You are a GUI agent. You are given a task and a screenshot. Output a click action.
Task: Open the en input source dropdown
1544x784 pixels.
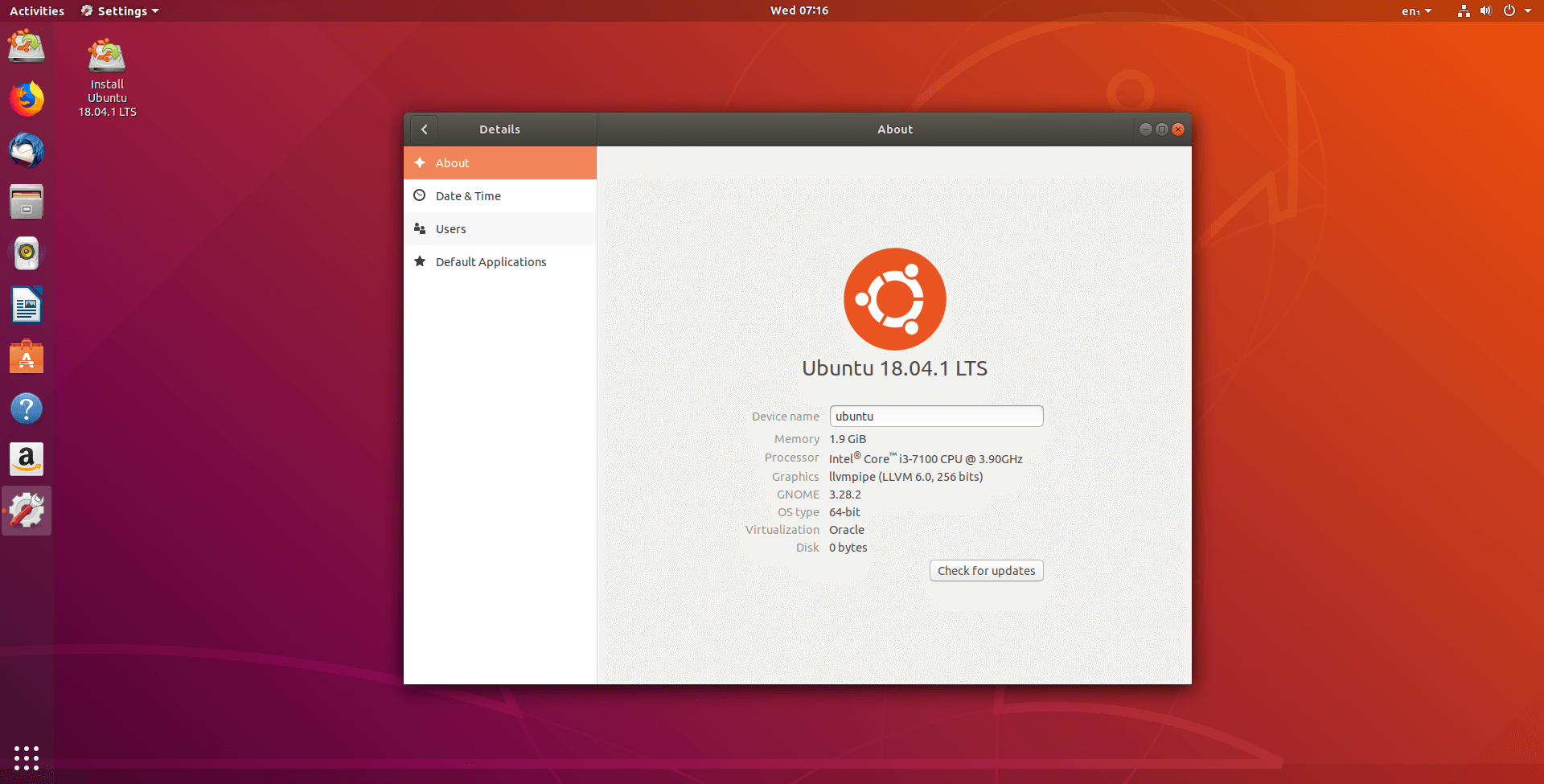click(x=1416, y=11)
